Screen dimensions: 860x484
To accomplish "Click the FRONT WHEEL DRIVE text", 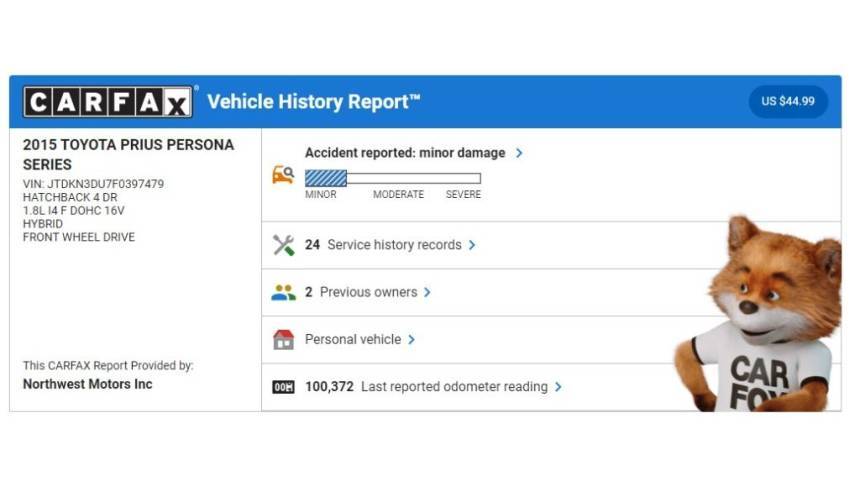I will tap(79, 237).
